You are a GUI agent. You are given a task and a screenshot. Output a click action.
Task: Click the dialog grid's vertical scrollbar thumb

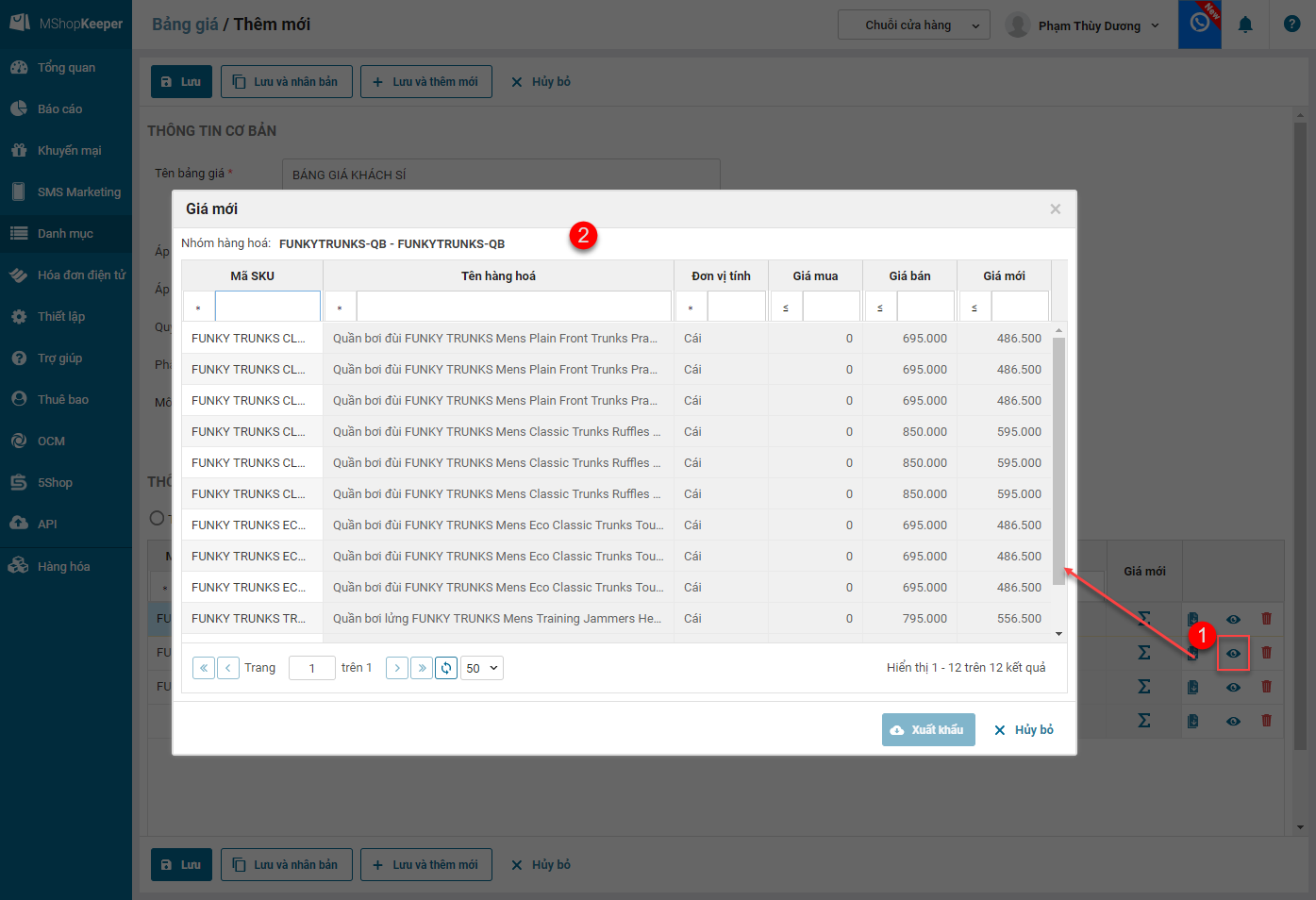[1058, 460]
